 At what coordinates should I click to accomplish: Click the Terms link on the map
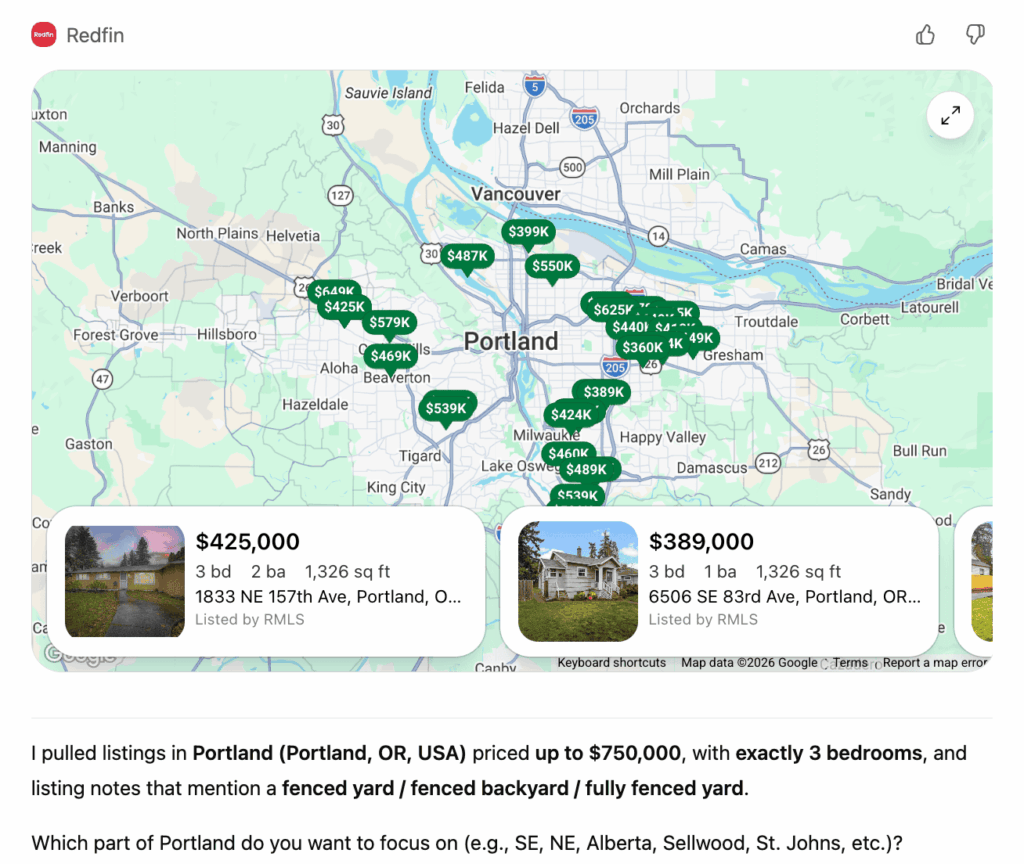pyautogui.click(x=849, y=662)
